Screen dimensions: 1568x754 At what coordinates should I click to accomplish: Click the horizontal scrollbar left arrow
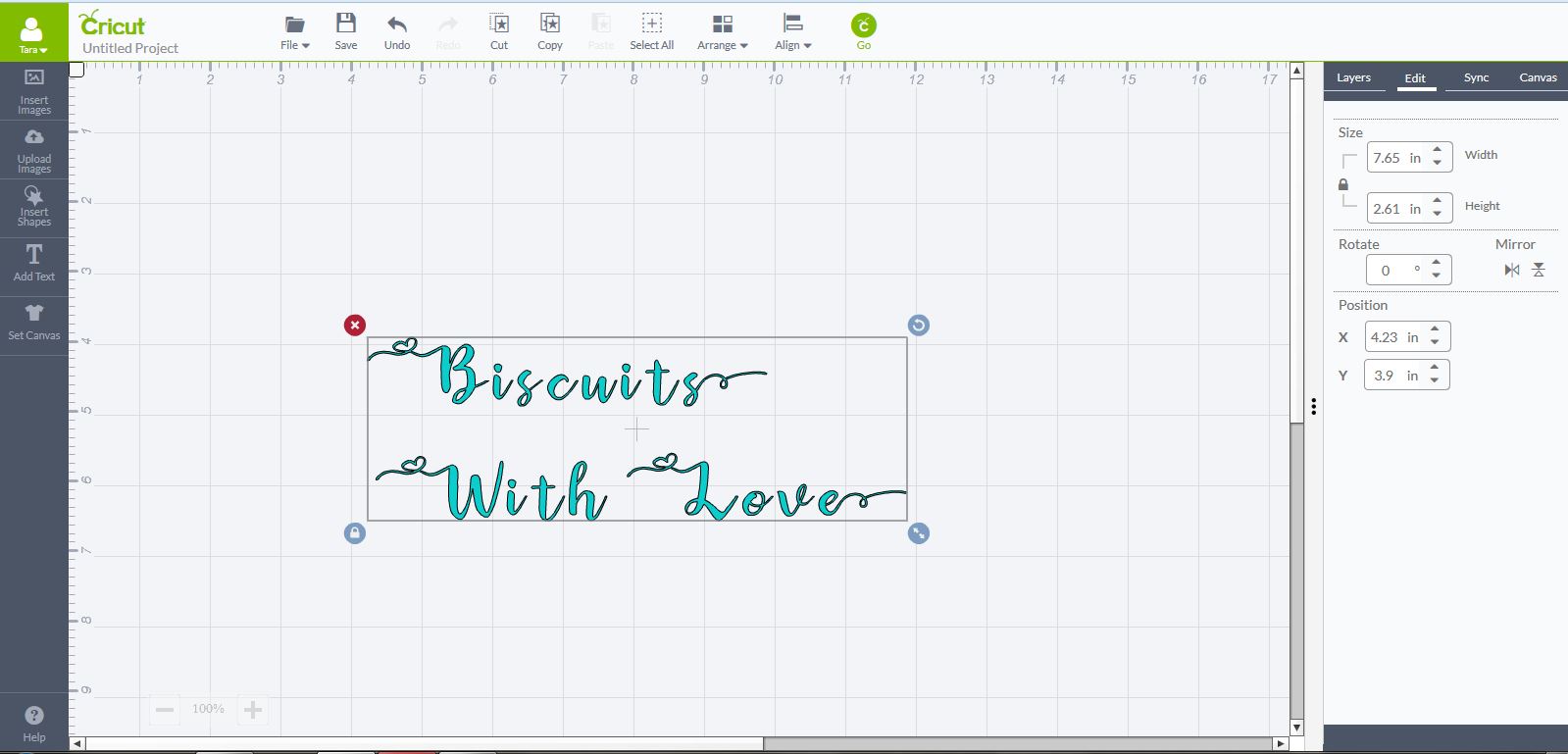click(x=77, y=744)
